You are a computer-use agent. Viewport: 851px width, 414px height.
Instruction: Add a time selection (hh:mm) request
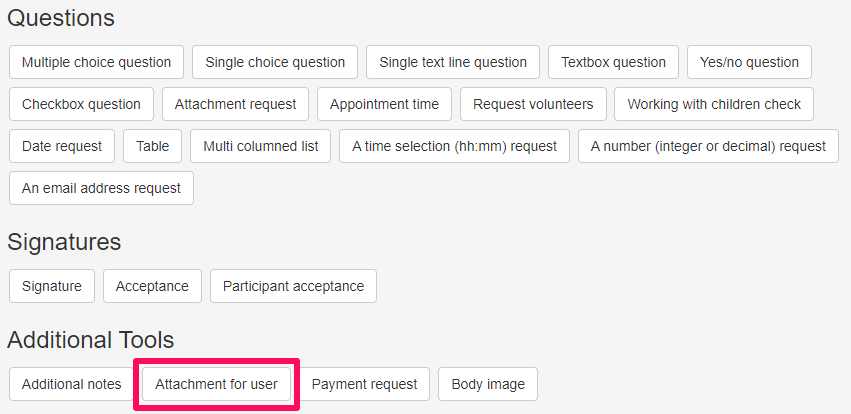(454, 146)
